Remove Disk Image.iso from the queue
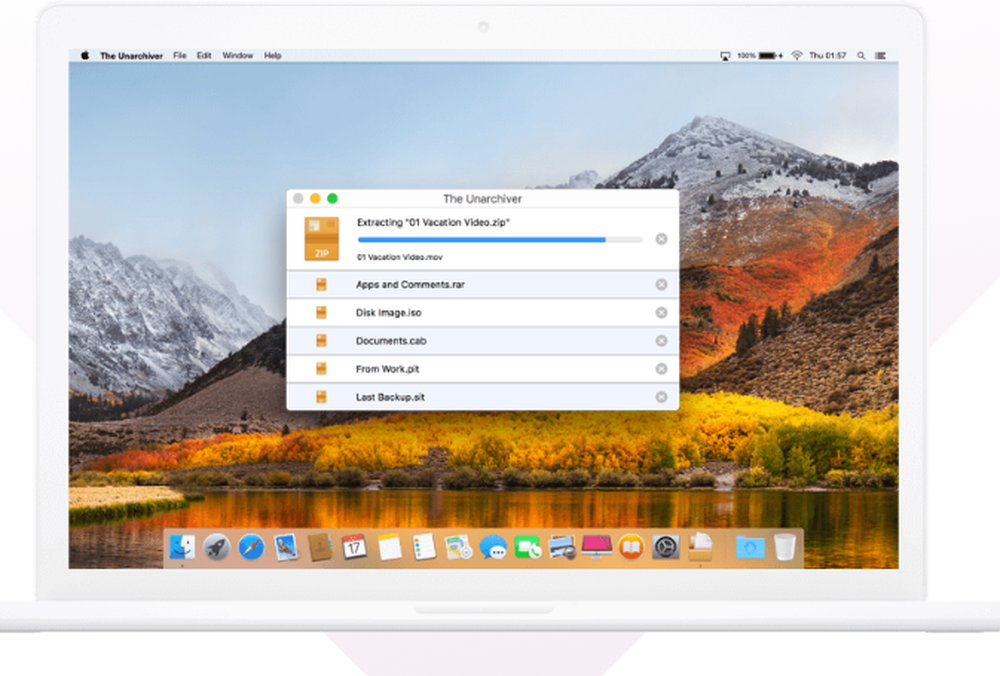 click(x=661, y=312)
